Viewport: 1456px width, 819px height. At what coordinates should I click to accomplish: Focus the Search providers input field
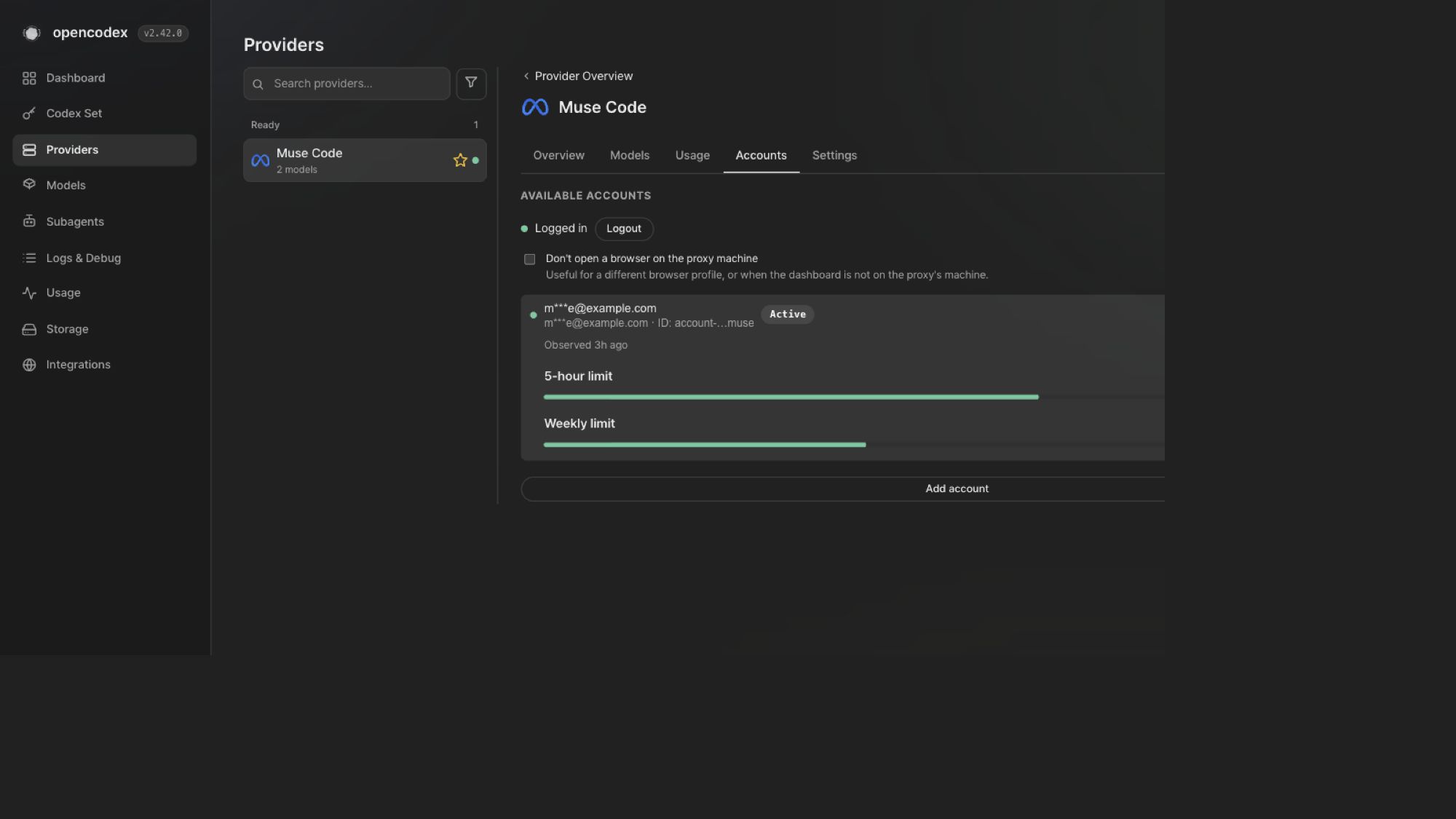[347, 84]
